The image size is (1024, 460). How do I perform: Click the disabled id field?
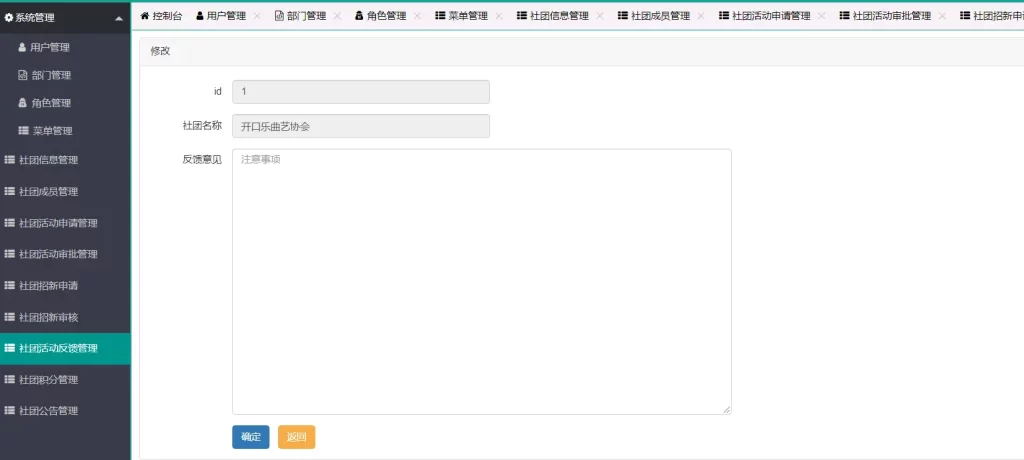click(361, 91)
